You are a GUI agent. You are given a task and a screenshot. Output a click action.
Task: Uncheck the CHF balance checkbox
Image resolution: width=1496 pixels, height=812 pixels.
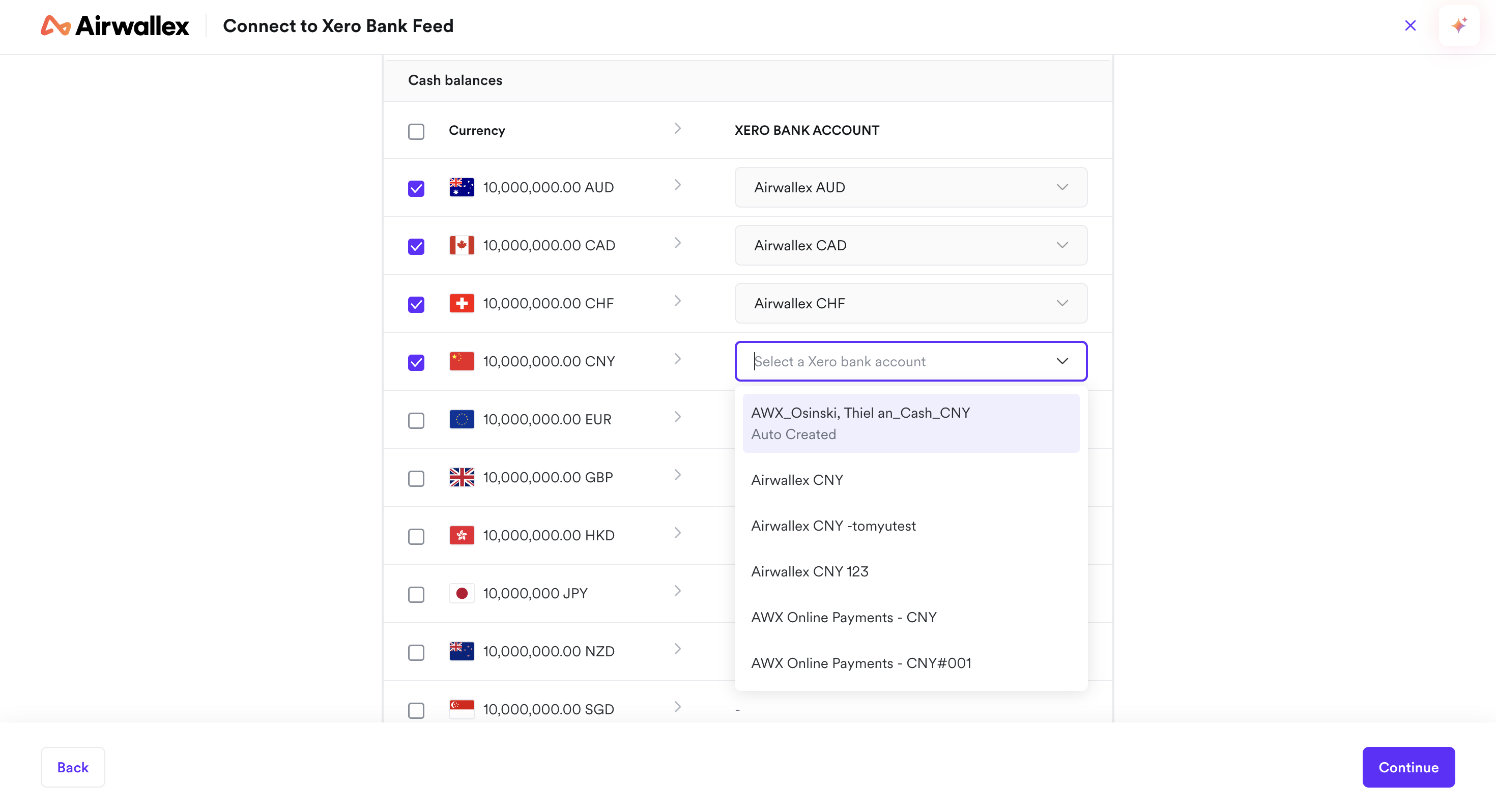click(416, 304)
